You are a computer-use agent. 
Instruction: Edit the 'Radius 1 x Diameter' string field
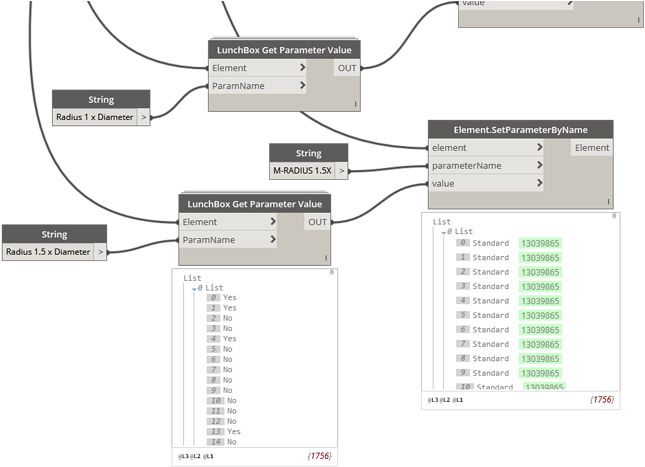click(x=95, y=117)
